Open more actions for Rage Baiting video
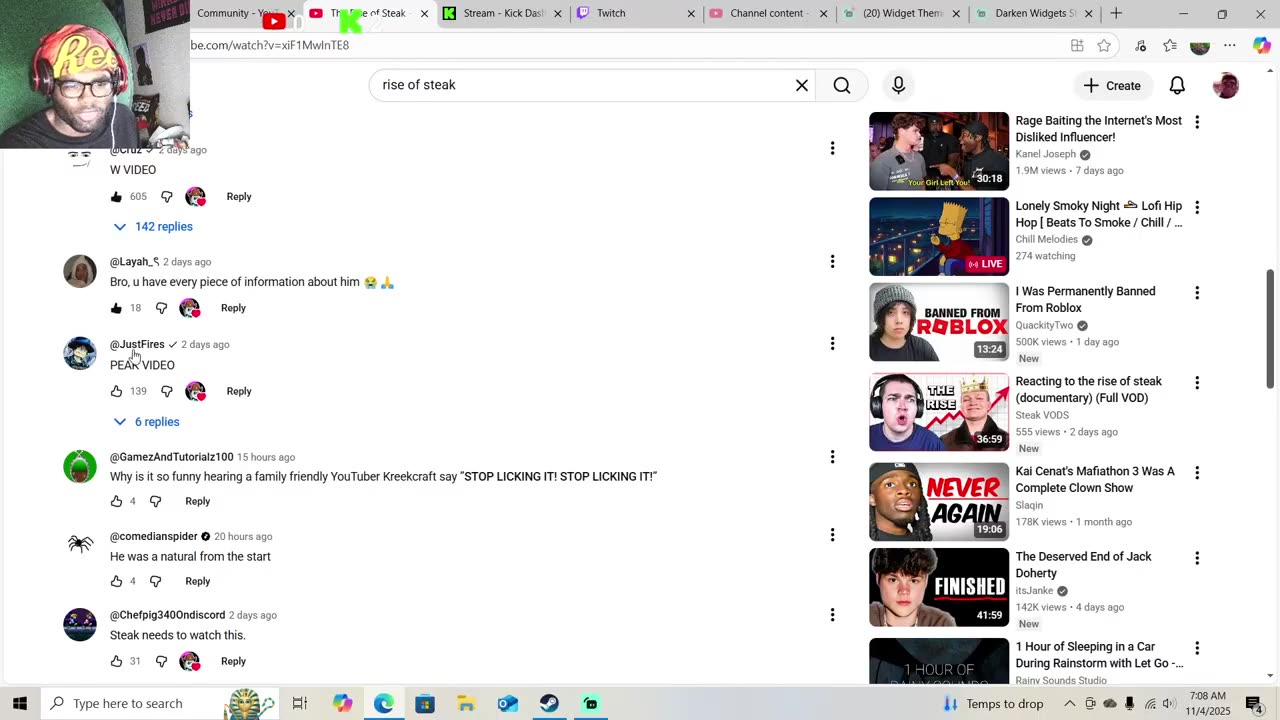1280x720 pixels. (x=1197, y=121)
